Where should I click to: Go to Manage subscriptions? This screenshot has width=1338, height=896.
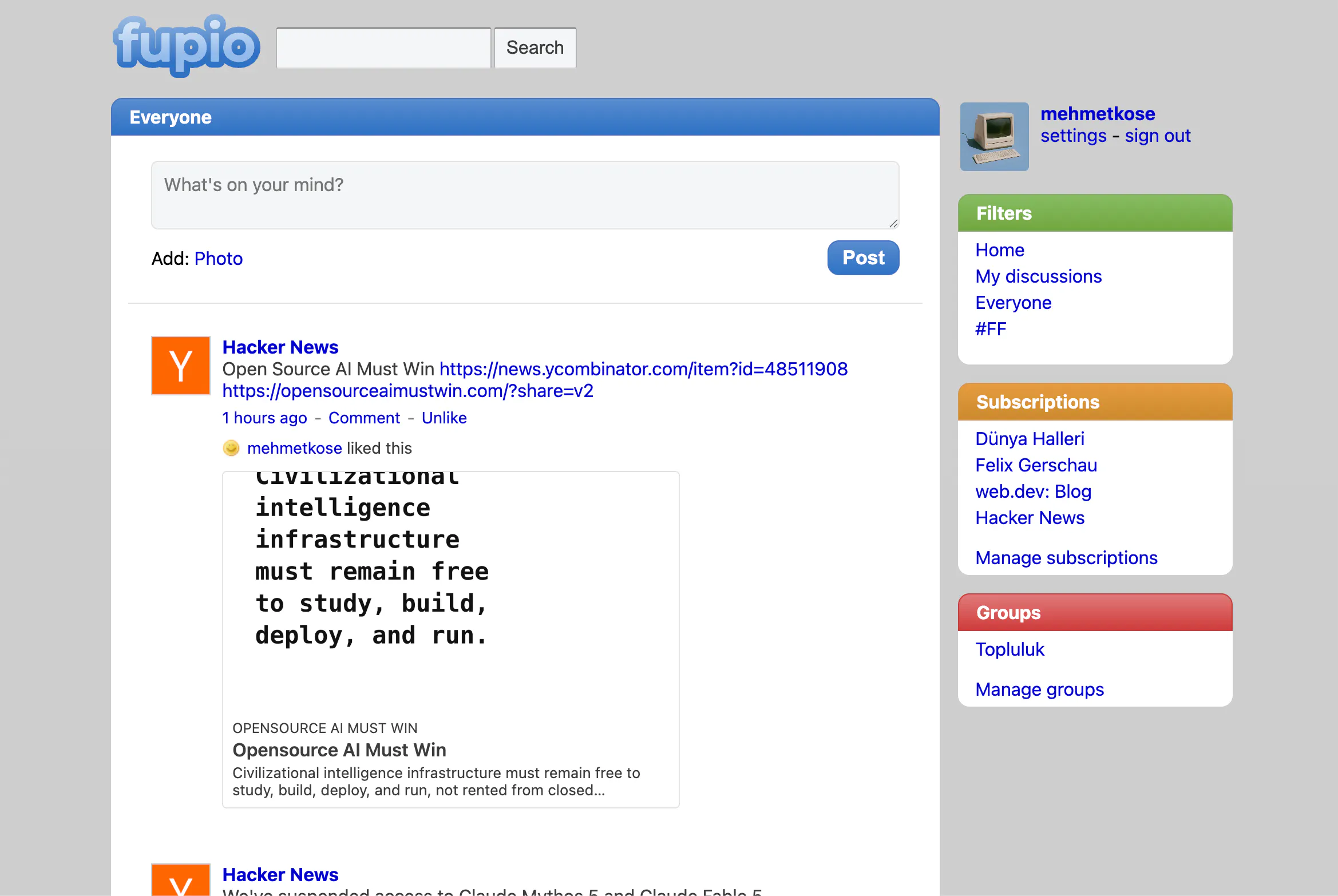[1067, 558]
